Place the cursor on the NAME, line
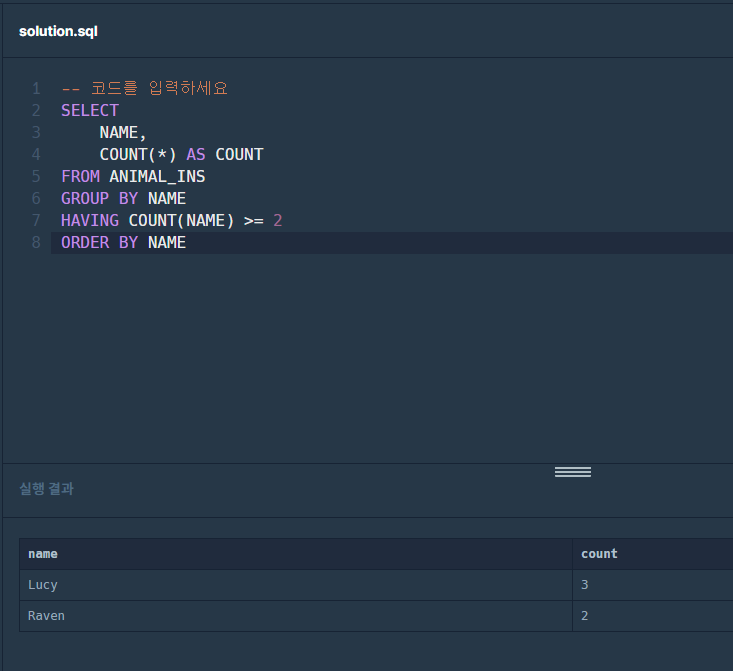The width and height of the screenshot is (733, 671). (123, 132)
